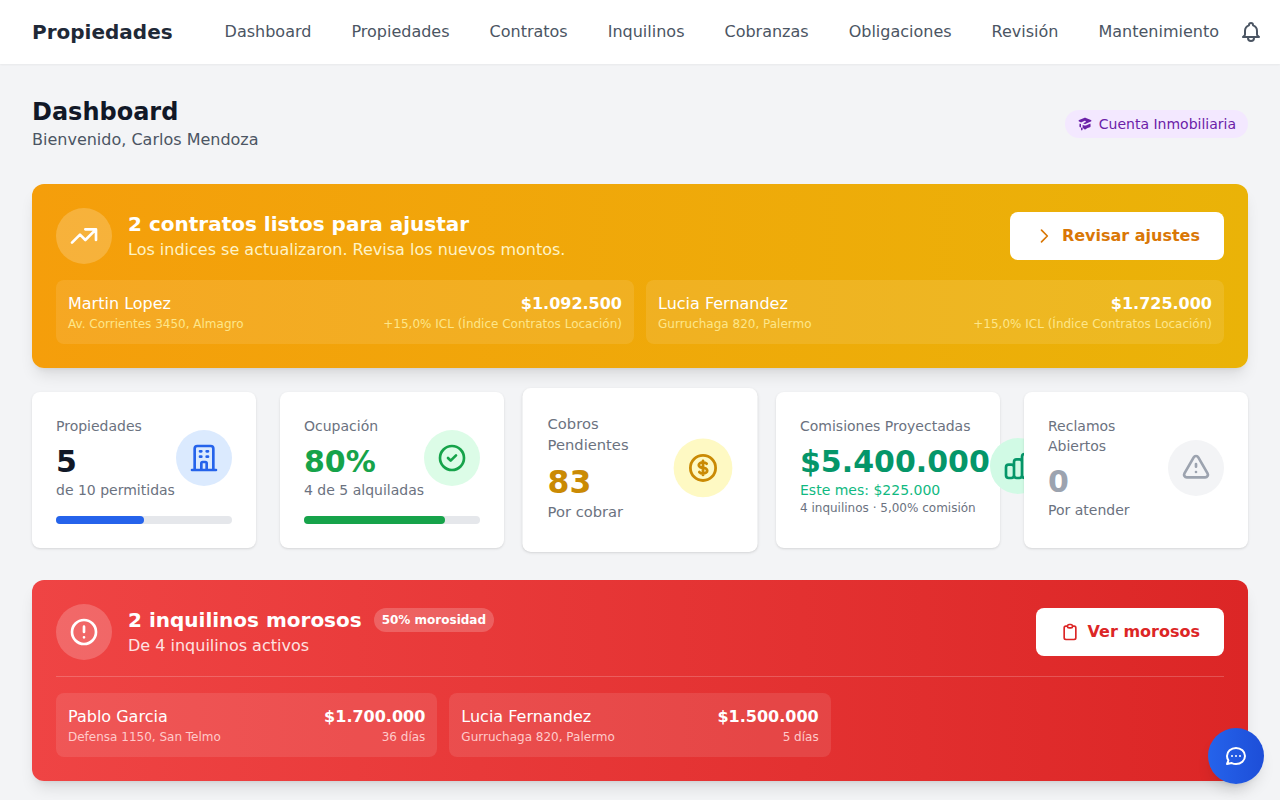Open the chat bubble in the bottom corner
This screenshot has height=800, width=1280.
(x=1236, y=756)
